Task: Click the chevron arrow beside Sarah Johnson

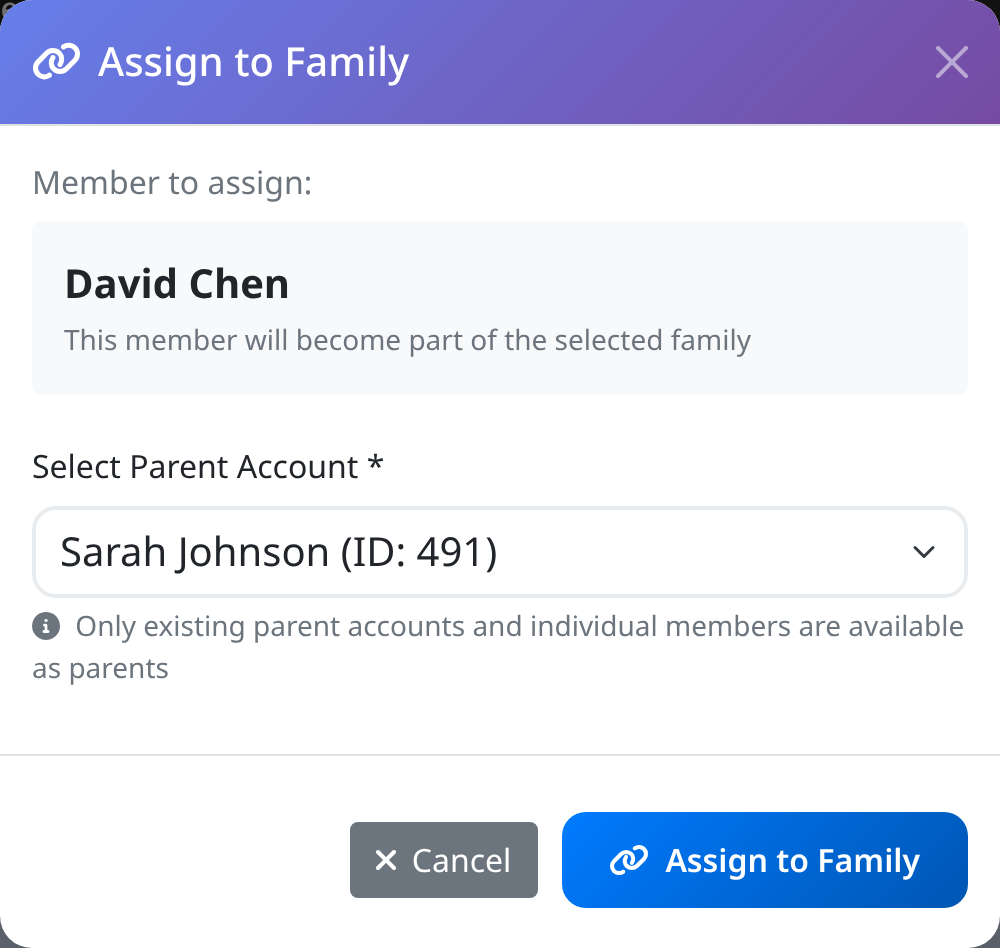Action: tap(923, 552)
